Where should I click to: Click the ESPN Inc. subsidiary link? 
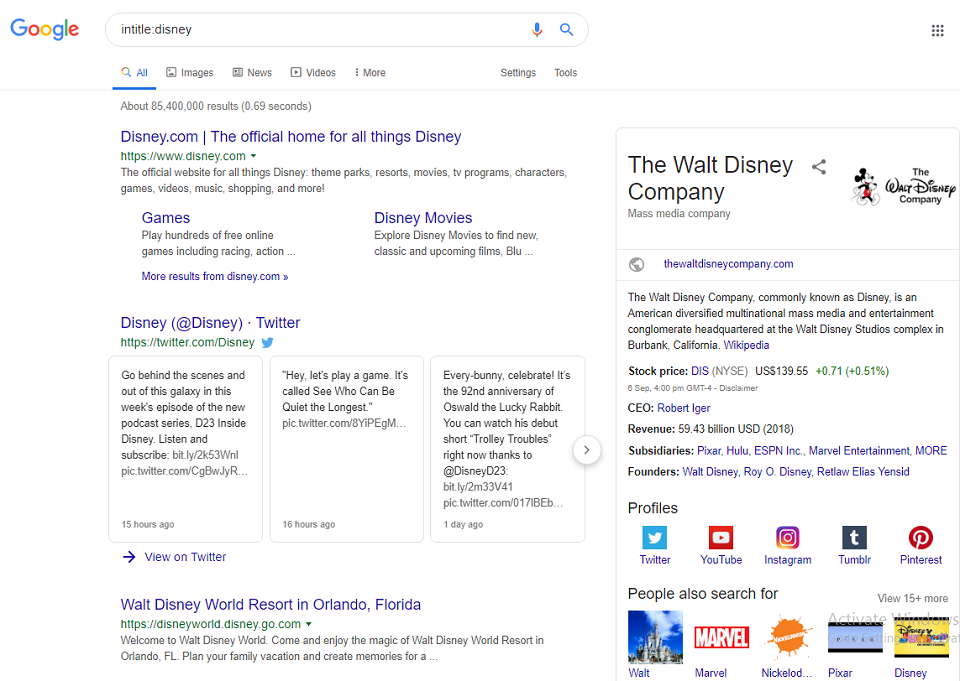point(778,451)
